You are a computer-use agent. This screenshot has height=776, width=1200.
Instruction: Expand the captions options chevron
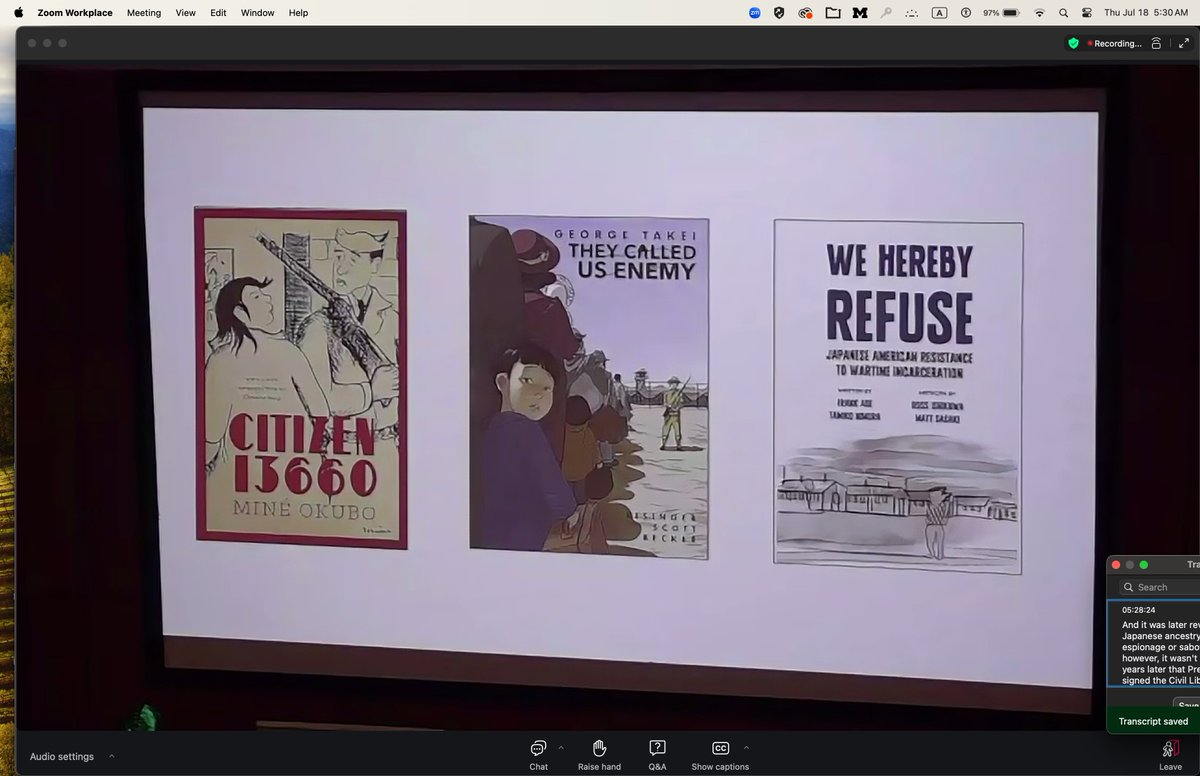746,747
